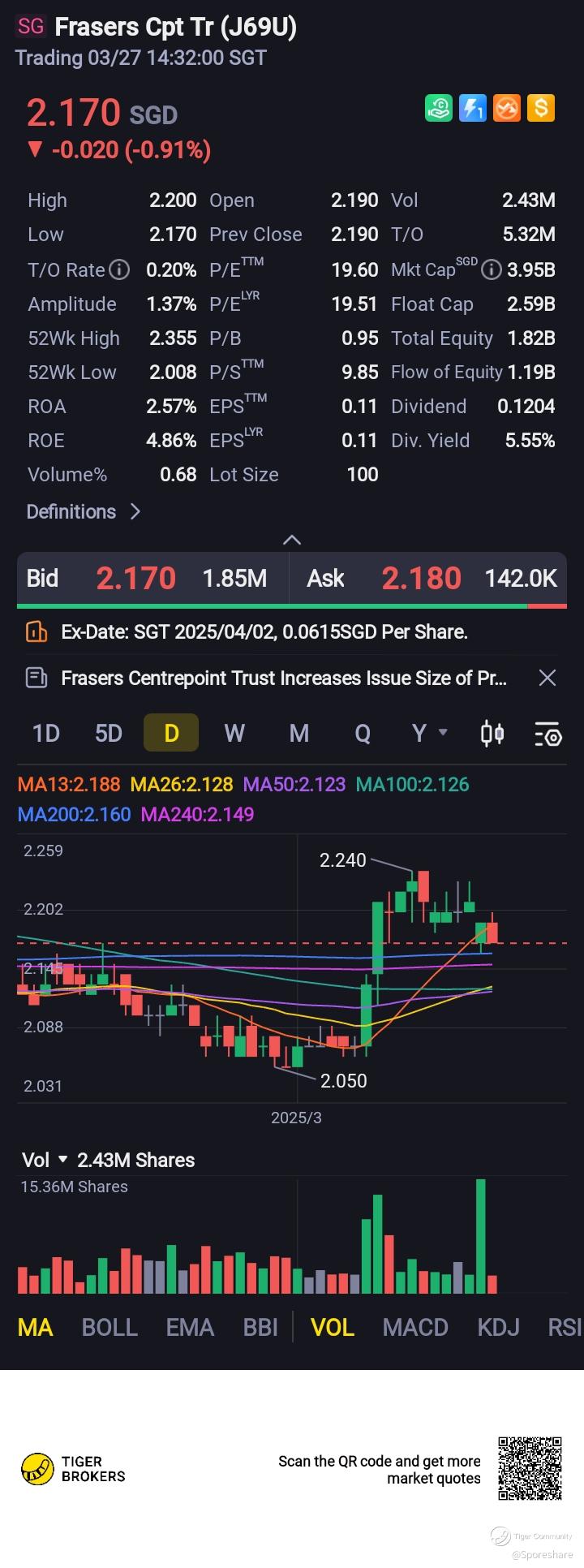The height and width of the screenshot is (1568, 584).
Task: Switch chart type via candlestick icon
Action: 492,734
